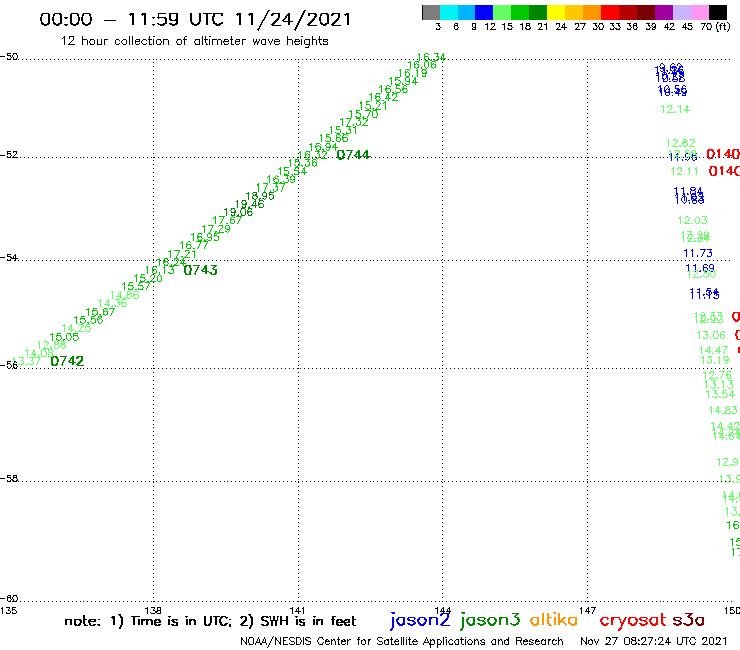Click the blue value 11.73
This screenshot has height=650, width=740.
(x=698, y=253)
